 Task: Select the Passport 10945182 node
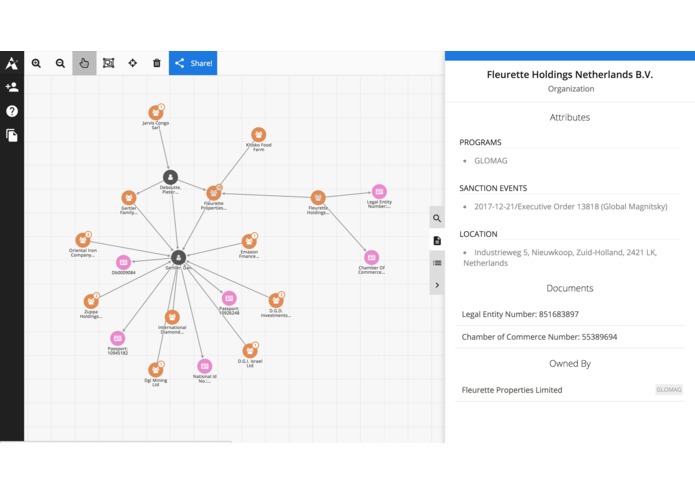117,338
